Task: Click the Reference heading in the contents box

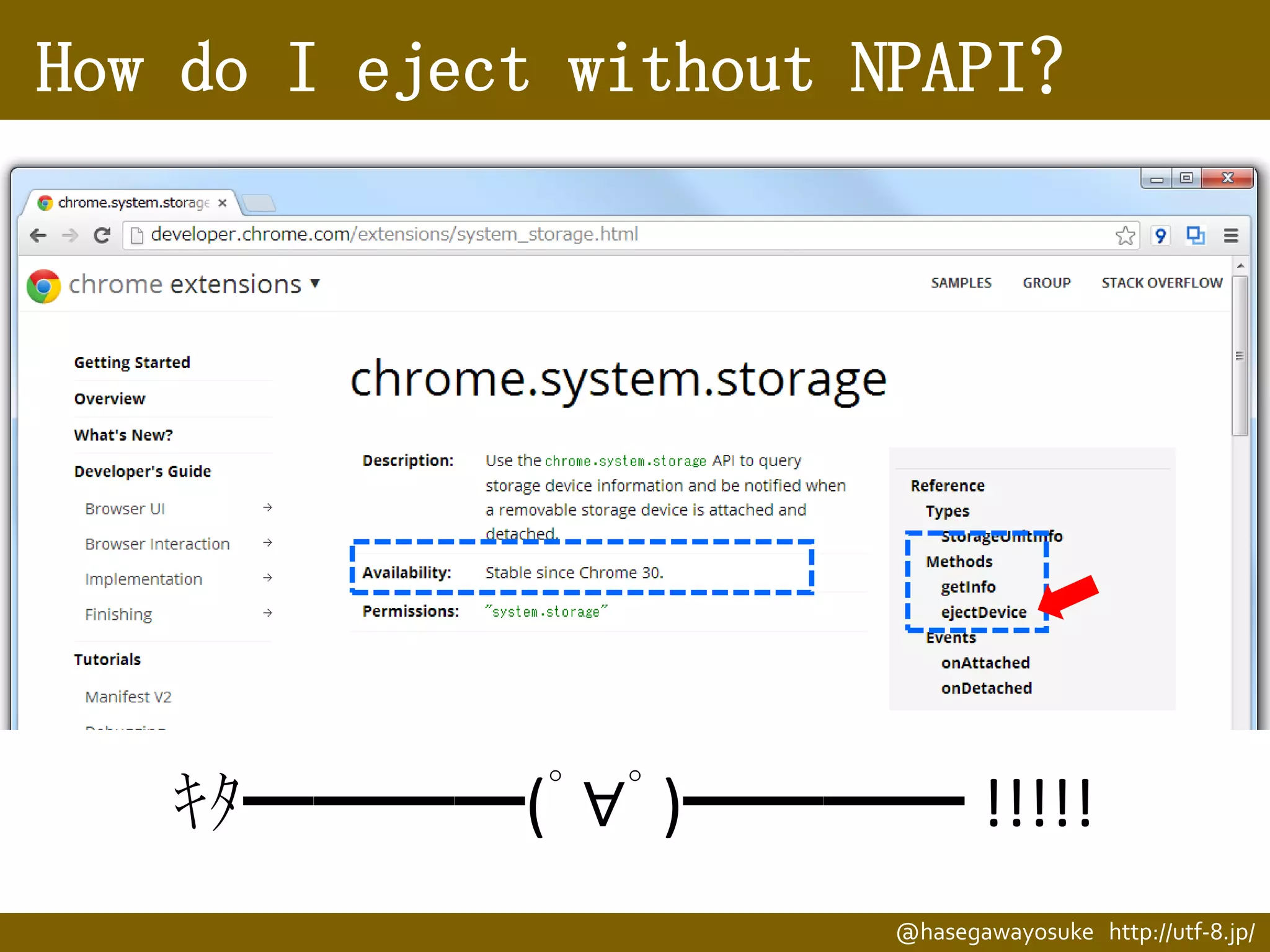Action: click(x=948, y=486)
